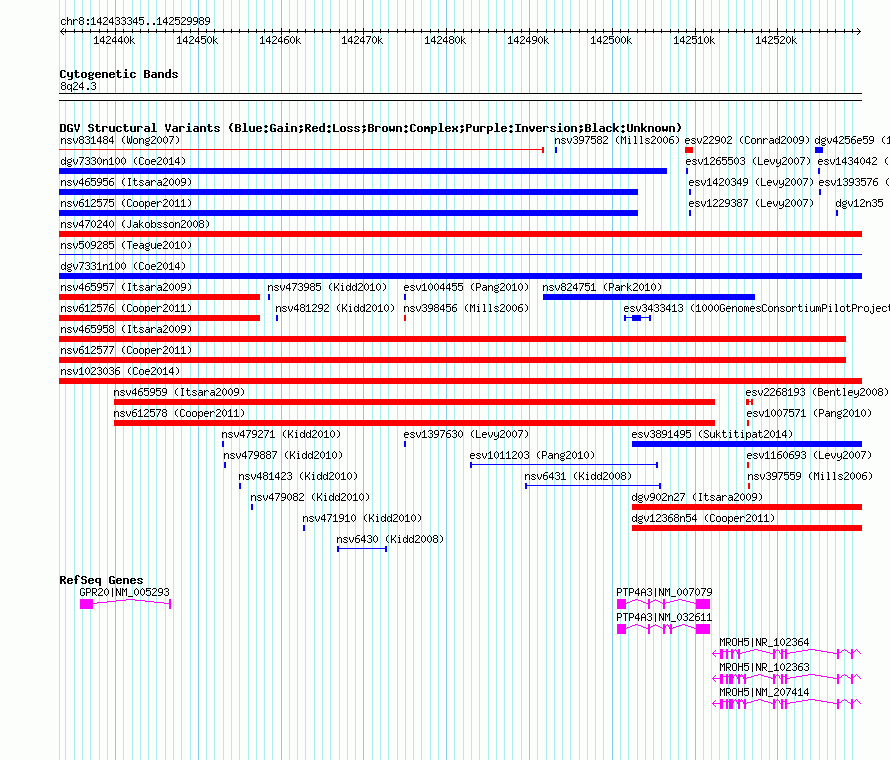This screenshot has width=890, height=760.
Task: Open the nsv473985 (Kidd2010) variant label
Action: [327, 287]
